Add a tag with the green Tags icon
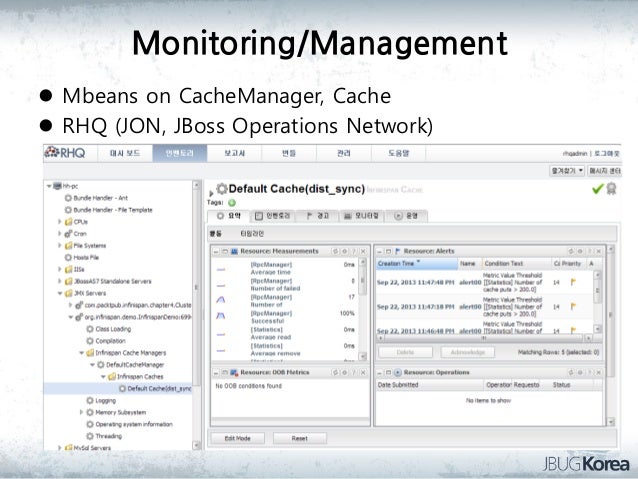638x479 pixels. (232, 203)
